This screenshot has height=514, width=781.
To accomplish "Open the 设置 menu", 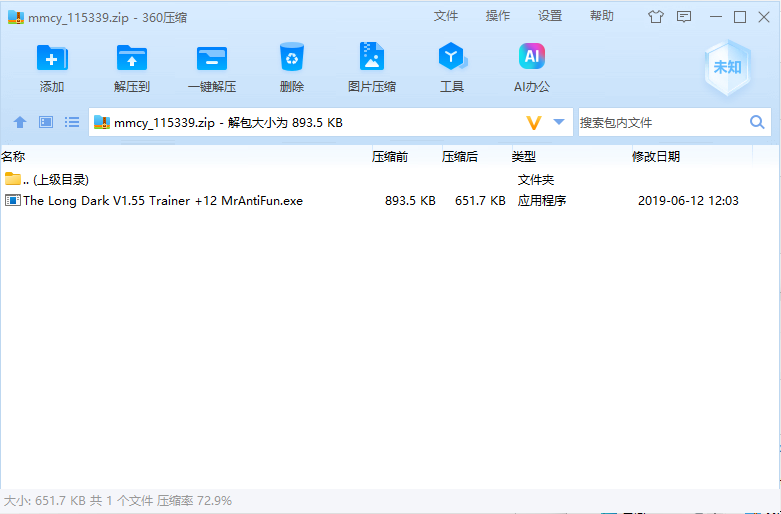I will (x=550, y=16).
